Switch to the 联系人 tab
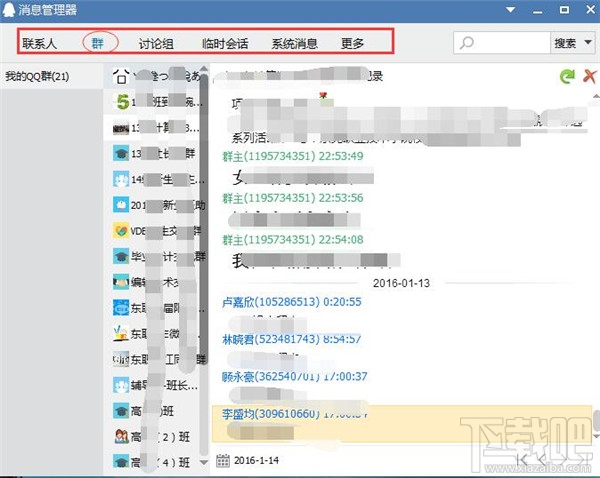Viewport: 600px width, 478px height. click(39, 43)
